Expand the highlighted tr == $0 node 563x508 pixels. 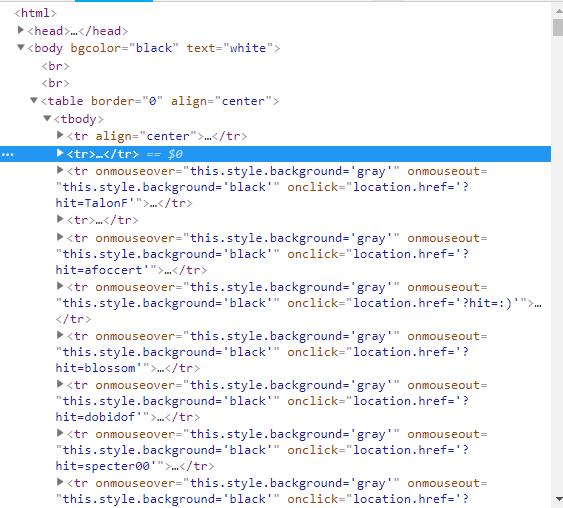pyautogui.click(x=60, y=153)
